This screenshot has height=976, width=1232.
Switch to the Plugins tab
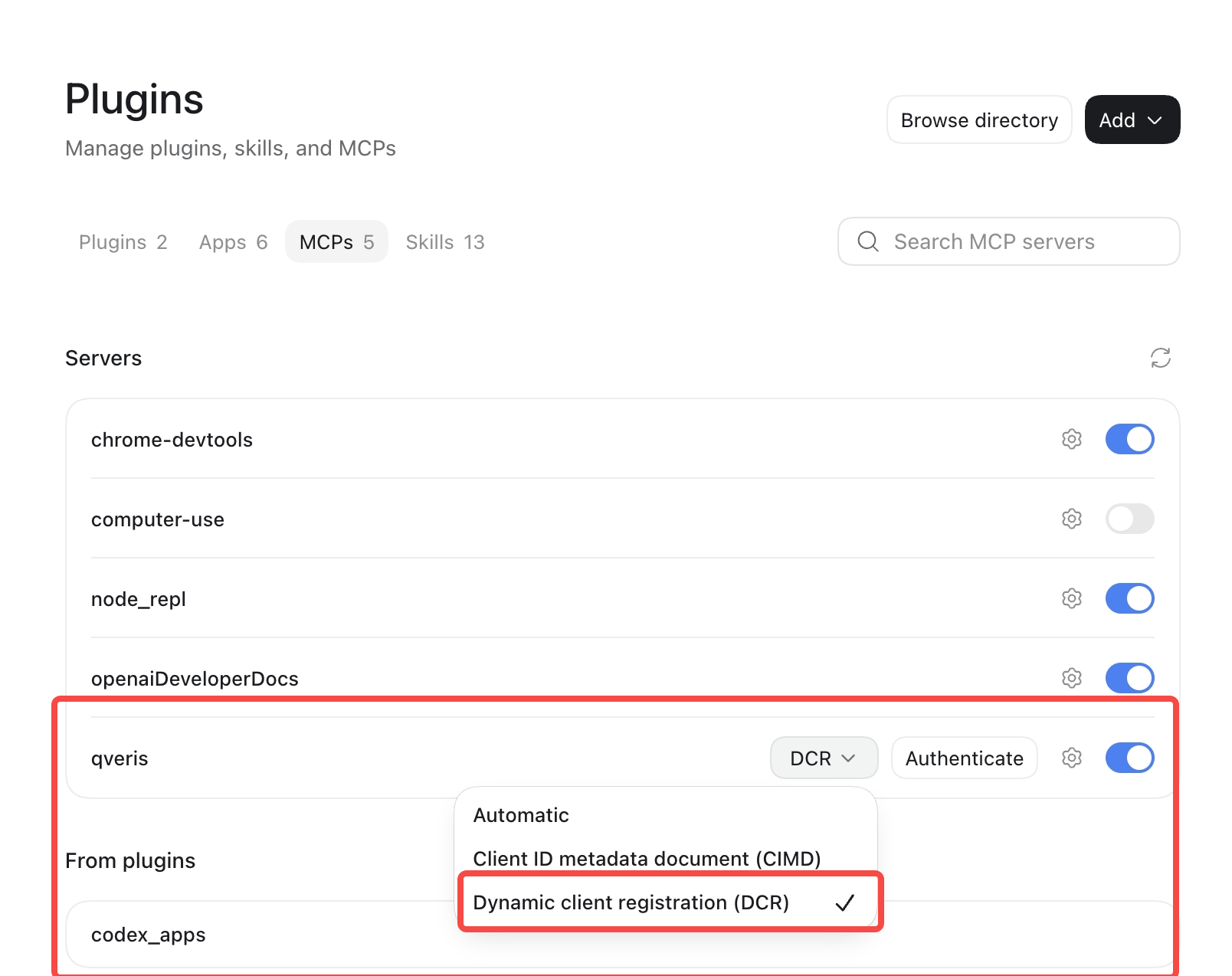(123, 242)
